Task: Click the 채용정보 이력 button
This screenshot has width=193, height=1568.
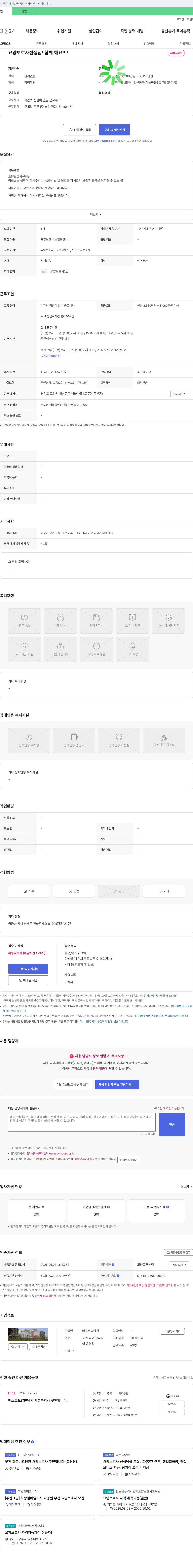Action: point(173,1331)
